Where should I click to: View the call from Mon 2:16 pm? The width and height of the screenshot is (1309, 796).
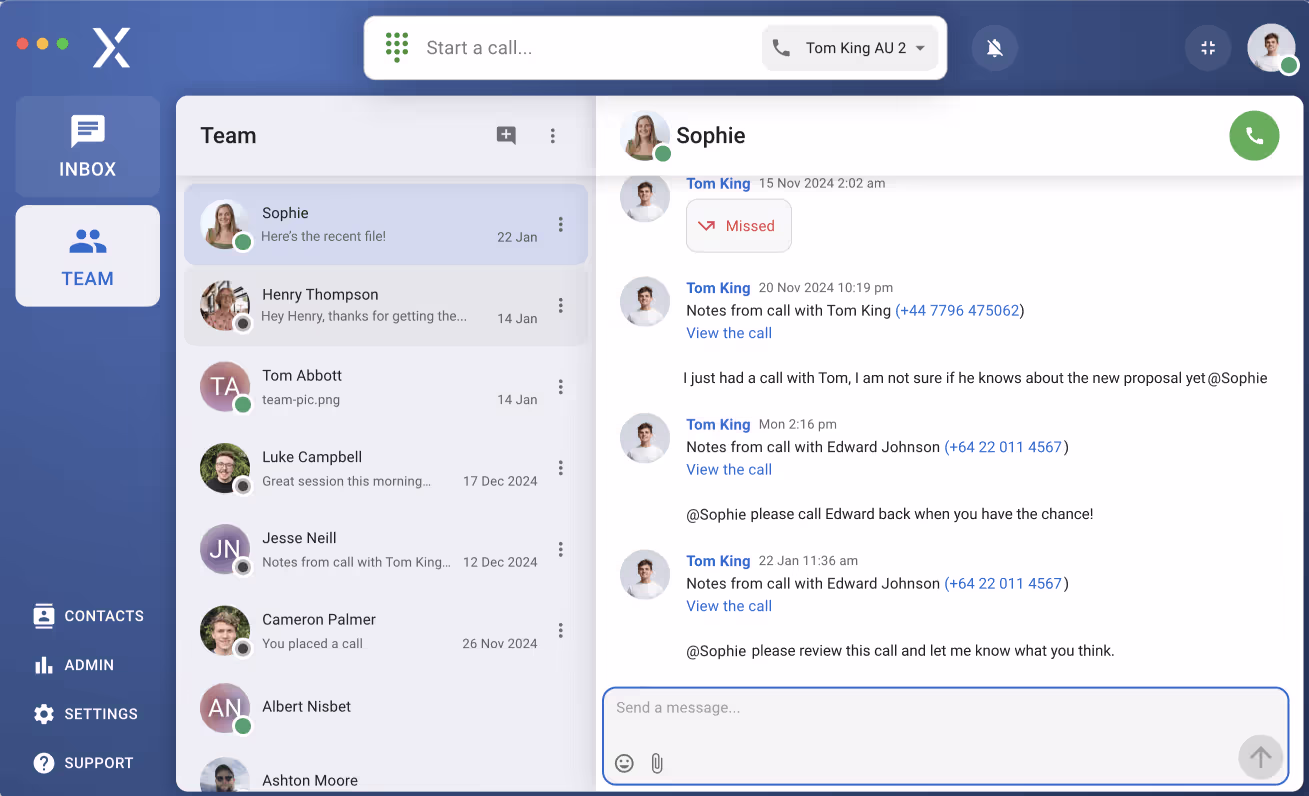coord(729,469)
